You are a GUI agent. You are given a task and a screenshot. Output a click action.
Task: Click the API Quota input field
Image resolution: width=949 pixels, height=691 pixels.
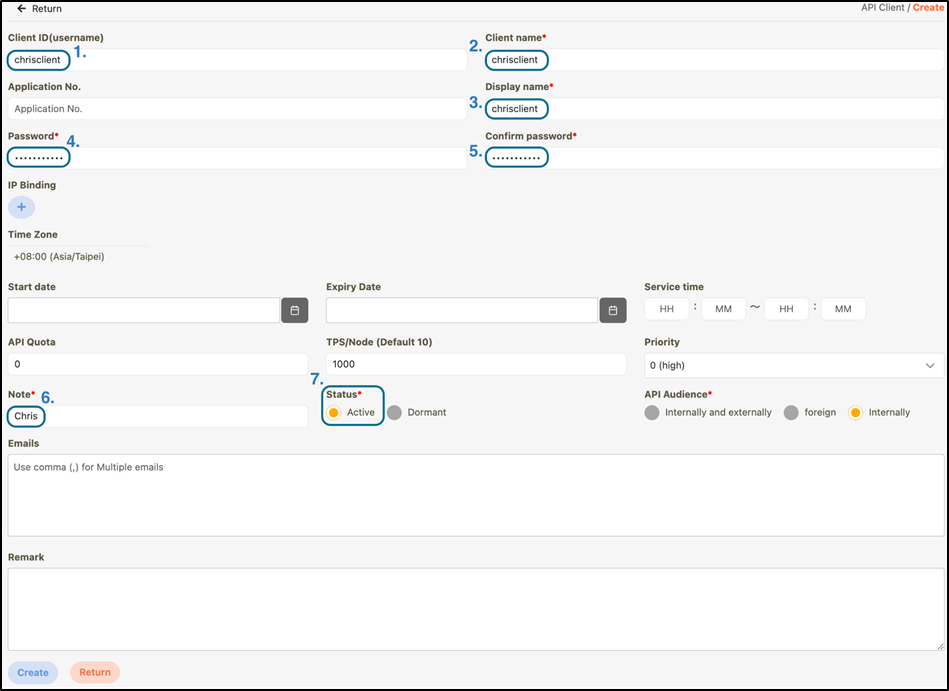tap(158, 365)
